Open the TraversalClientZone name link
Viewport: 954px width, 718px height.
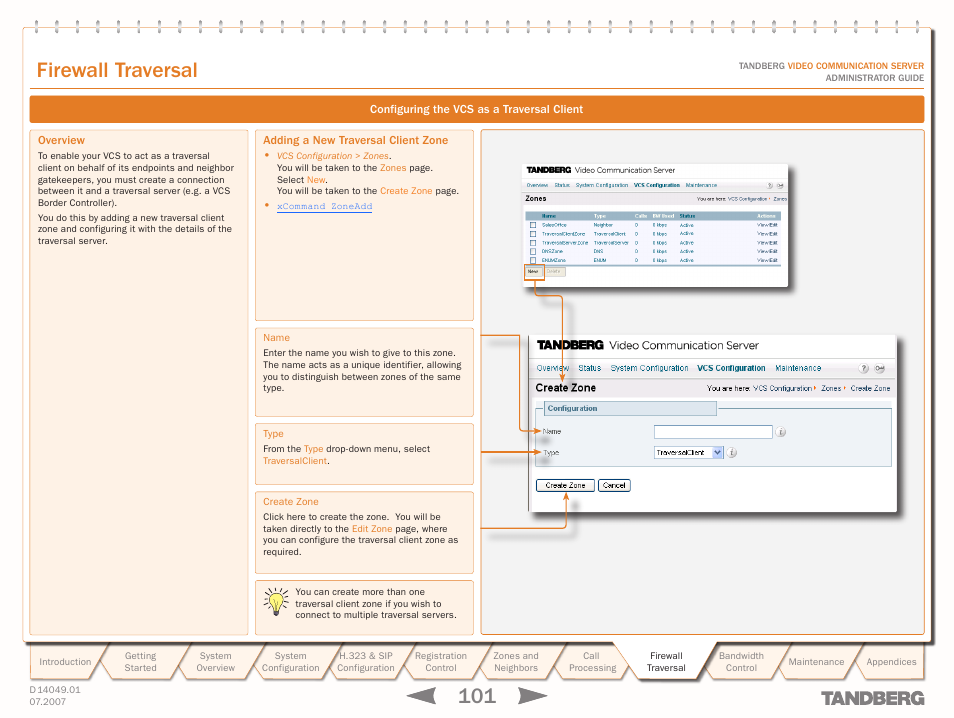tap(563, 234)
